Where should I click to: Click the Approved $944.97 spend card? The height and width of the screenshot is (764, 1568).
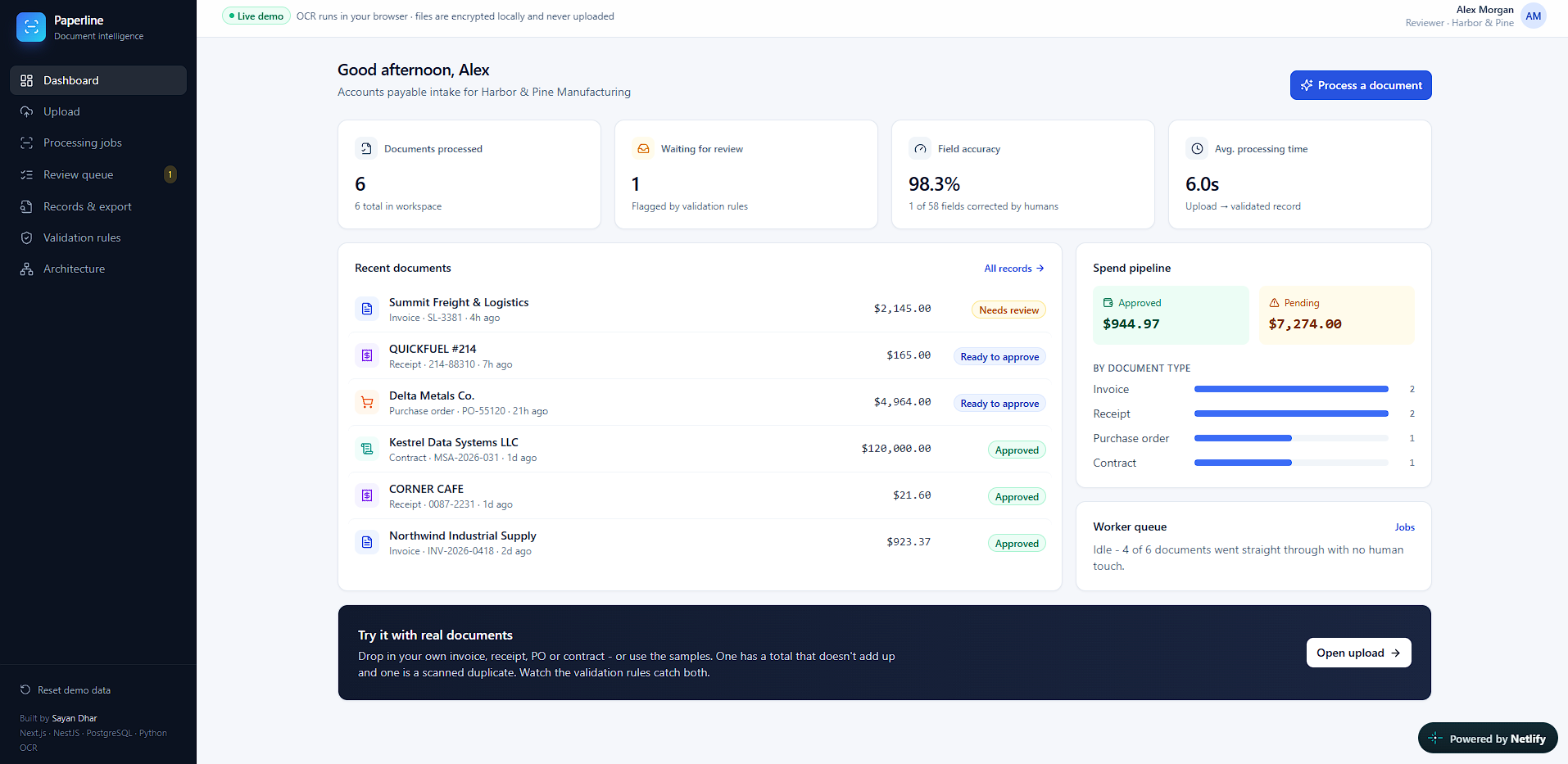tap(1171, 315)
